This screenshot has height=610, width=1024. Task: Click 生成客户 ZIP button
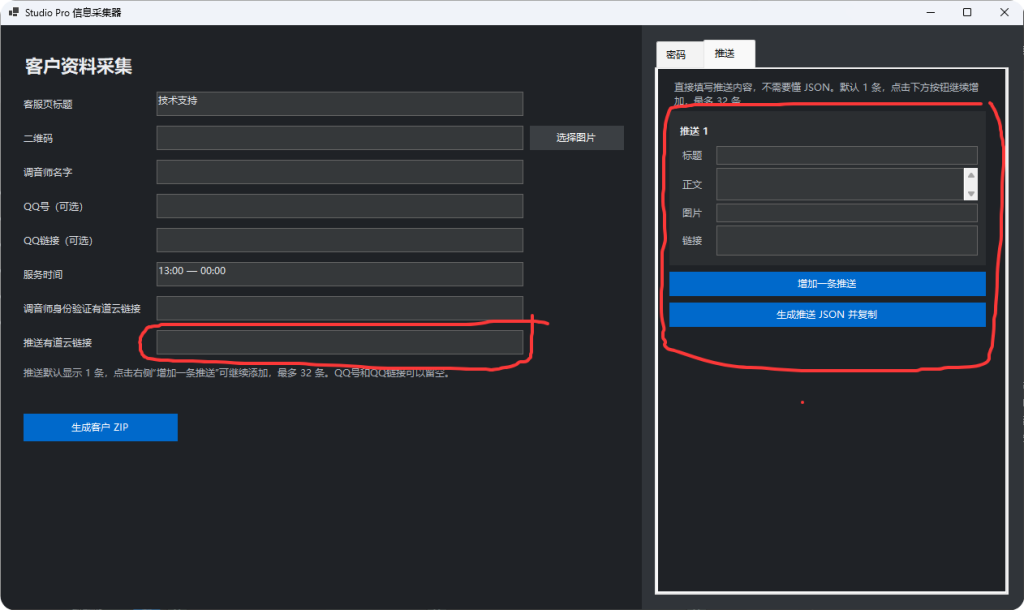pyautogui.click(x=101, y=427)
